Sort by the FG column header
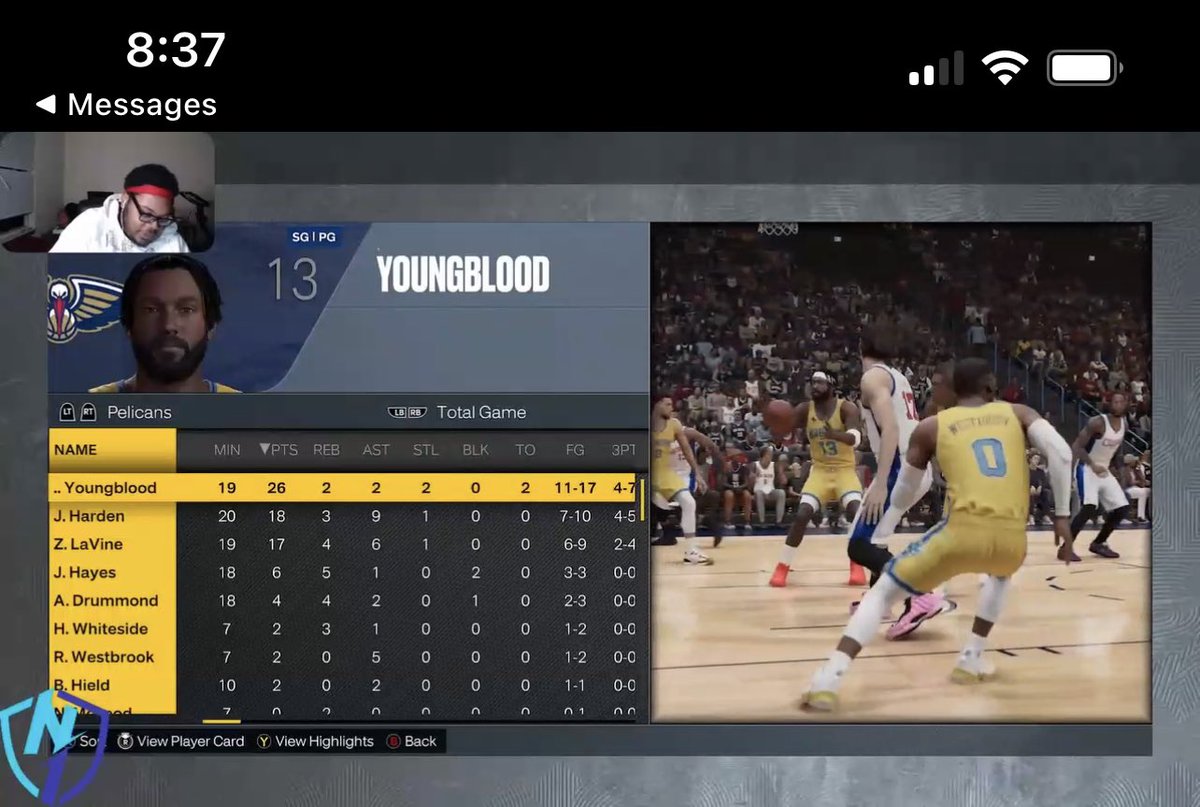 point(575,450)
